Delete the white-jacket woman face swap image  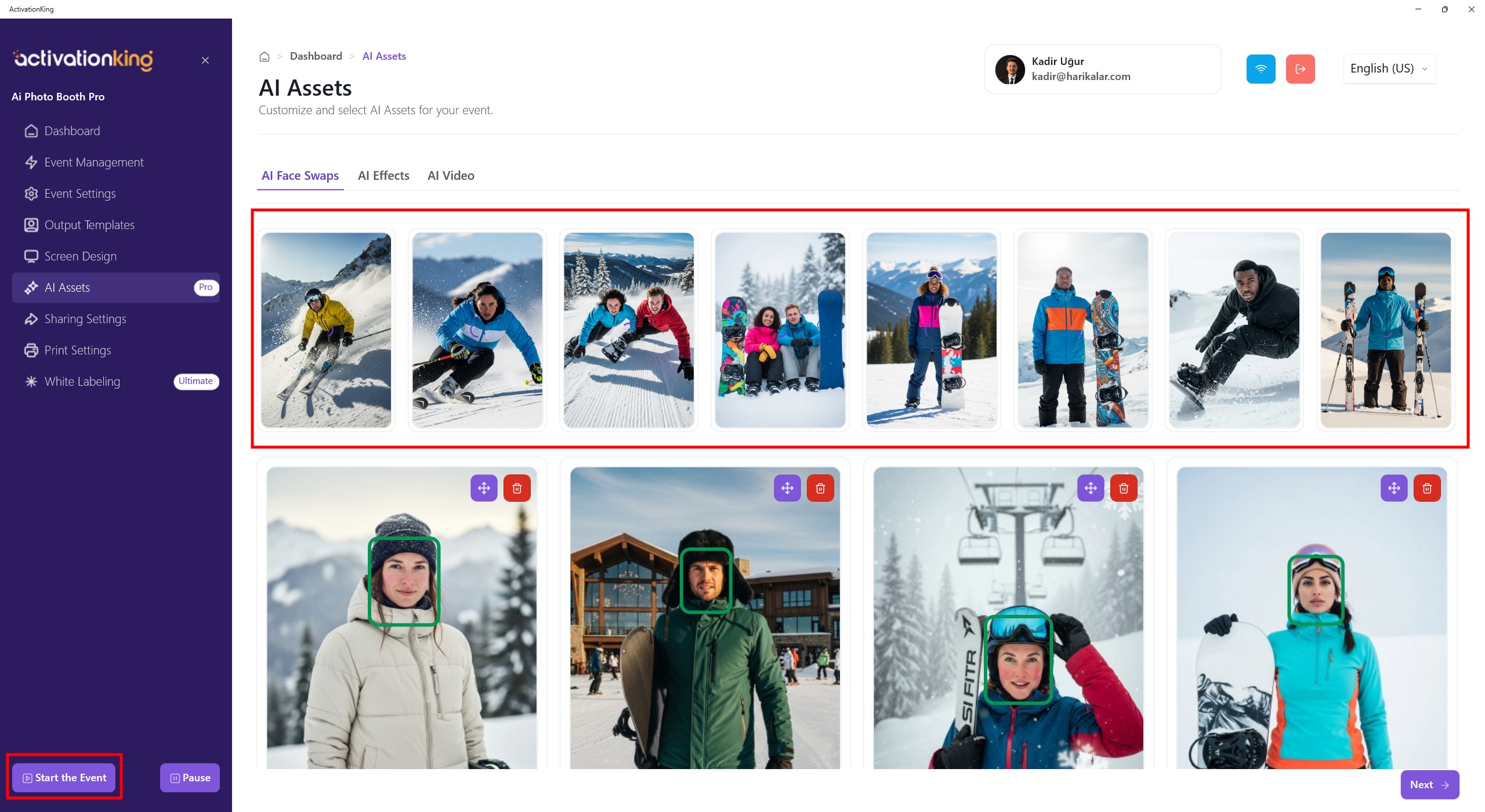point(517,488)
